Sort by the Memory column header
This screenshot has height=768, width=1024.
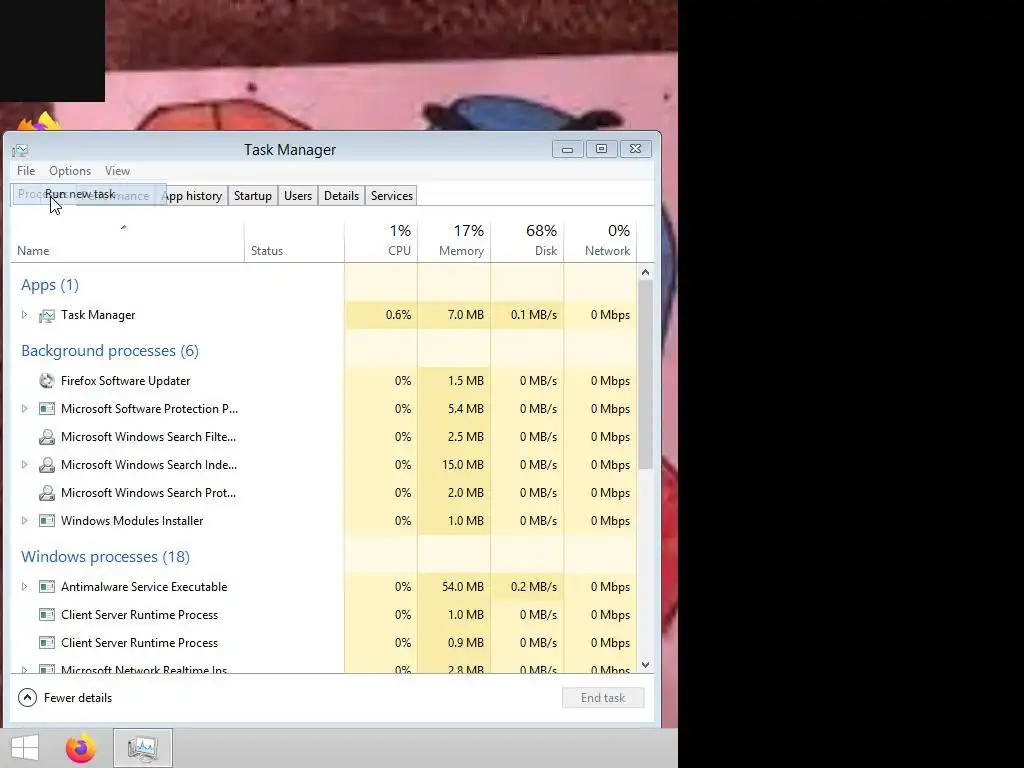click(454, 242)
